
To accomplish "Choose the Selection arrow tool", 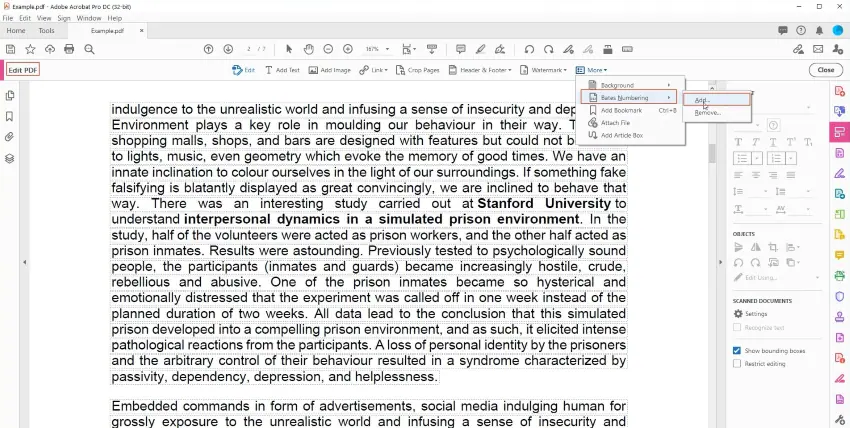I will (288, 49).
